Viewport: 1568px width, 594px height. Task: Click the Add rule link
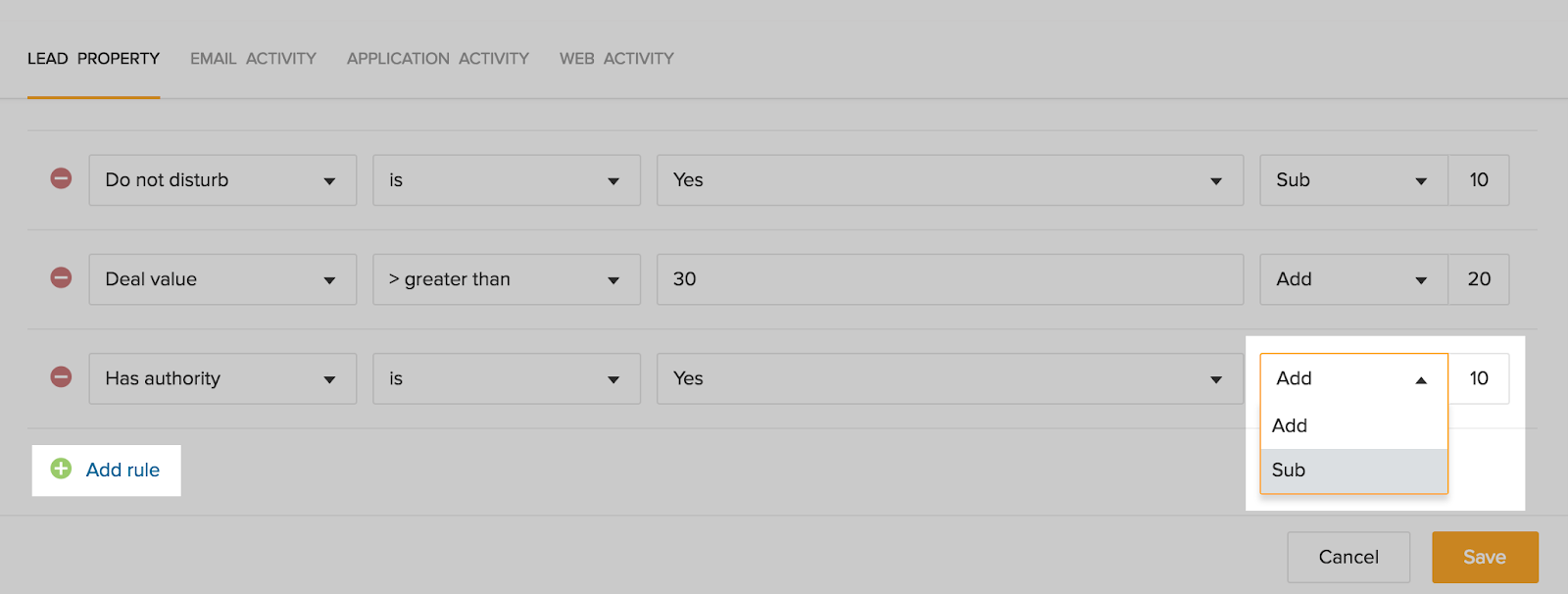(x=122, y=470)
